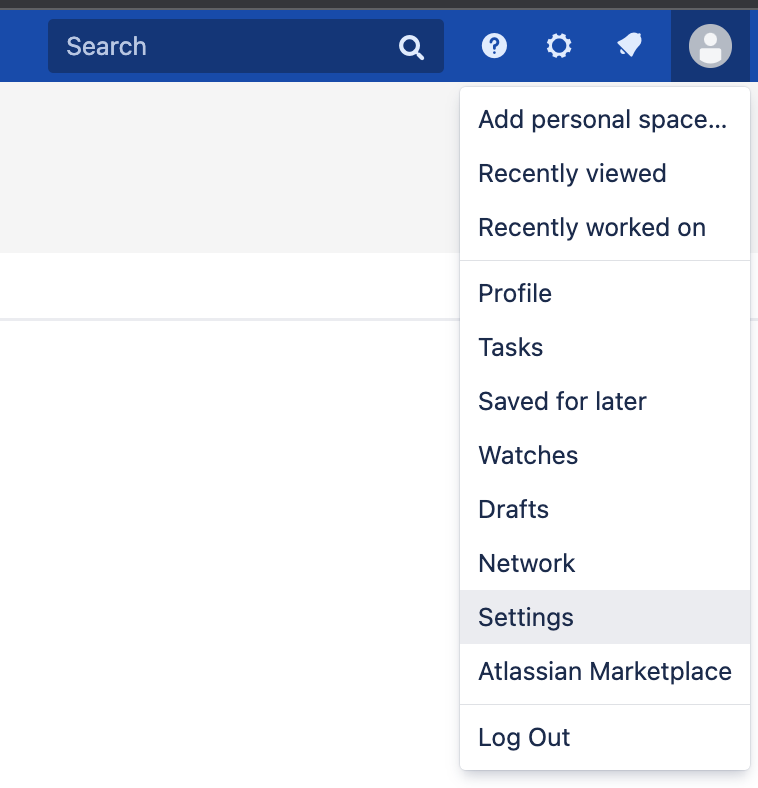Screen dimensions: 758x788
Task: Open the gear administration menu
Action: 559,46
